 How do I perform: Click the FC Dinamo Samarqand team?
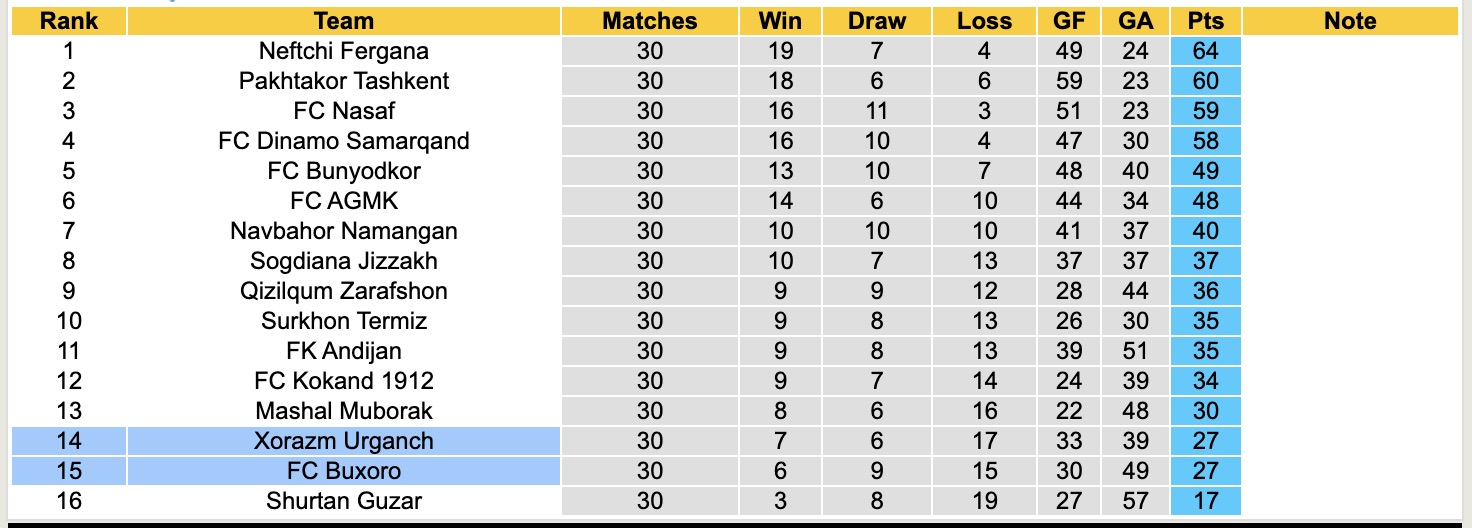tap(343, 141)
